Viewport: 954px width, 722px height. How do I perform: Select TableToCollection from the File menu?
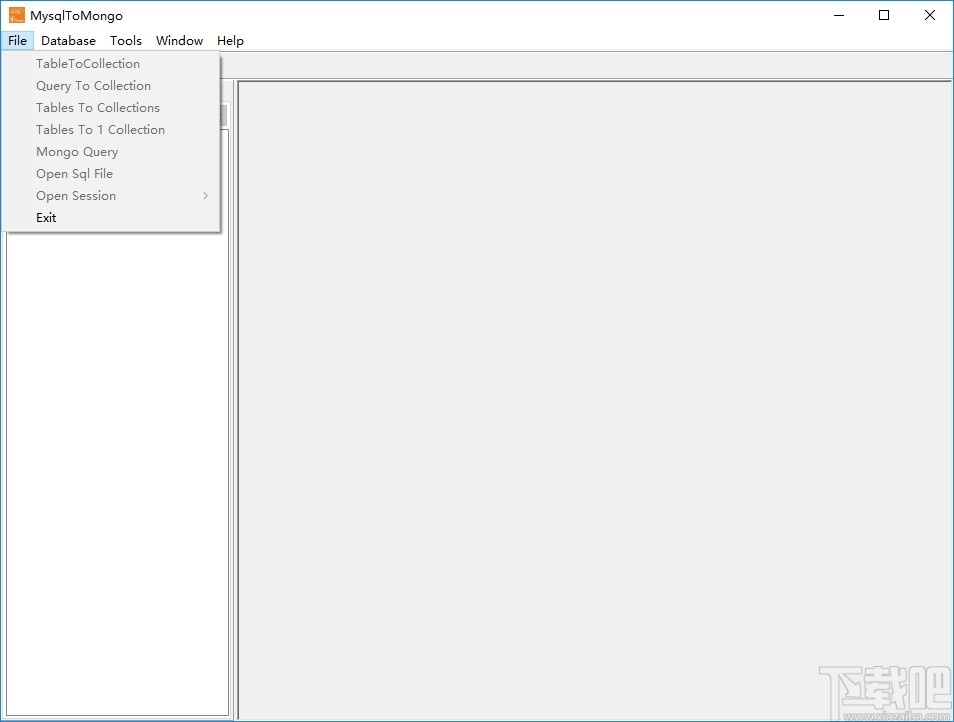click(88, 63)
